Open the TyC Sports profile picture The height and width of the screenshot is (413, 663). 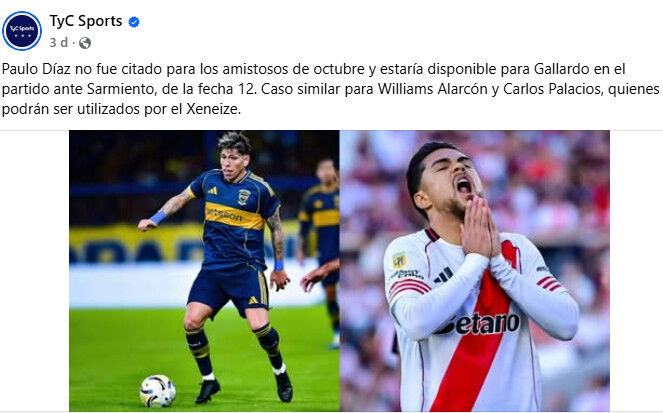pyautogui.click(x=22, y=31)
